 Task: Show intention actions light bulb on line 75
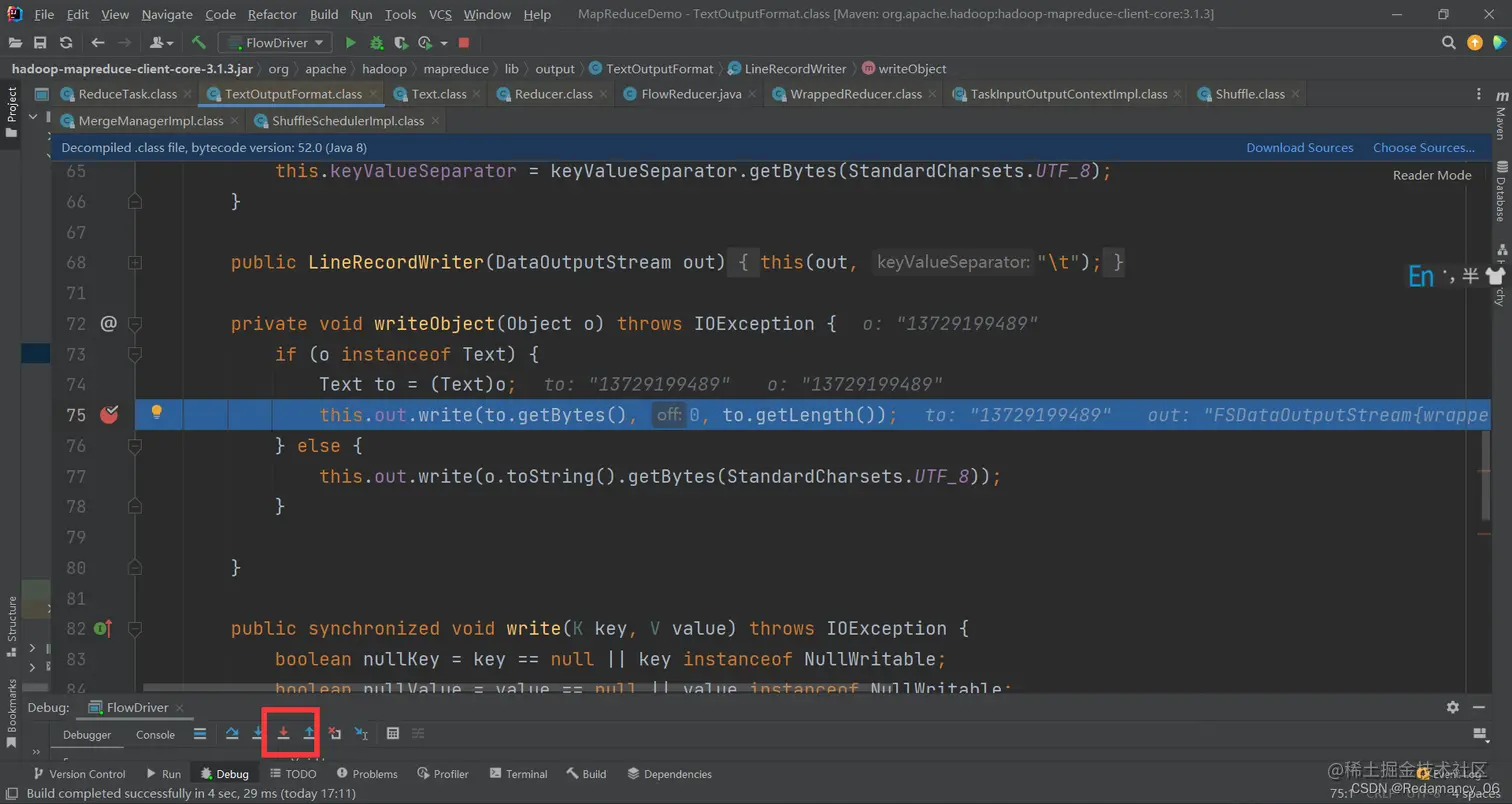156,412
